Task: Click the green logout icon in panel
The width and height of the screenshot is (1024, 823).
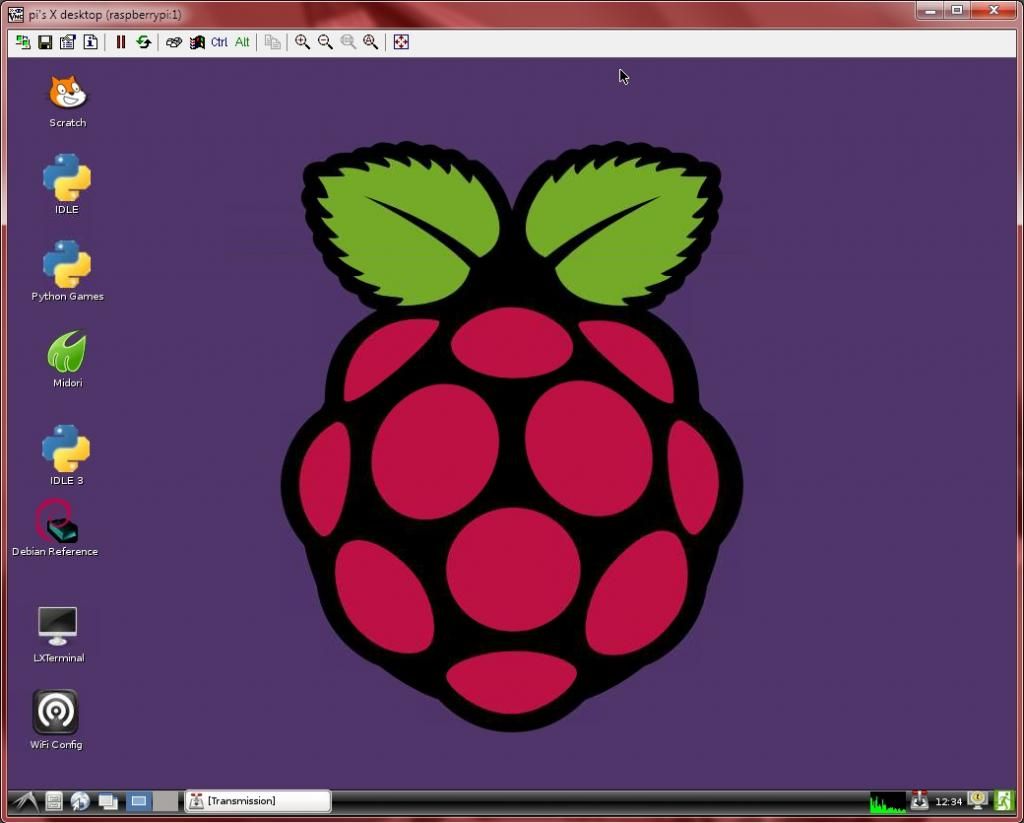Action: click(1003, 800)
